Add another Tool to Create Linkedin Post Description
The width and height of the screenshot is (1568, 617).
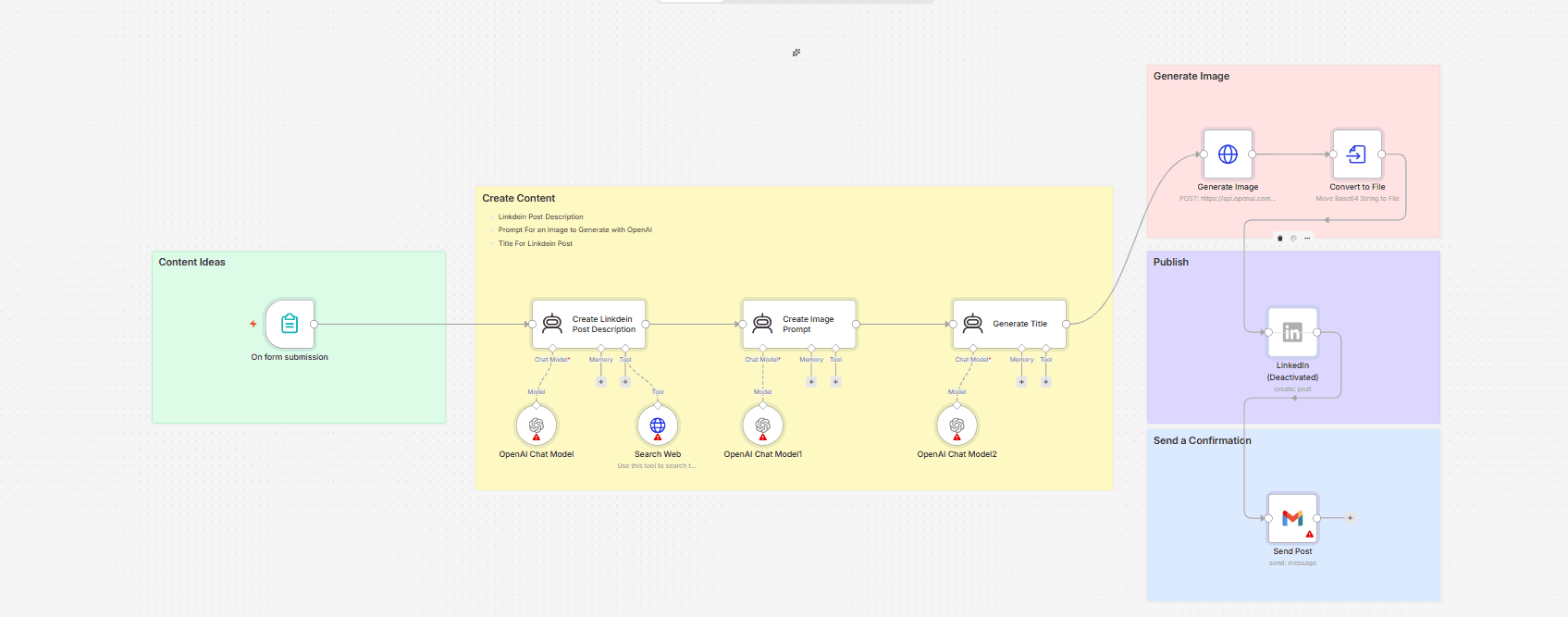click(x=625, y=381)
